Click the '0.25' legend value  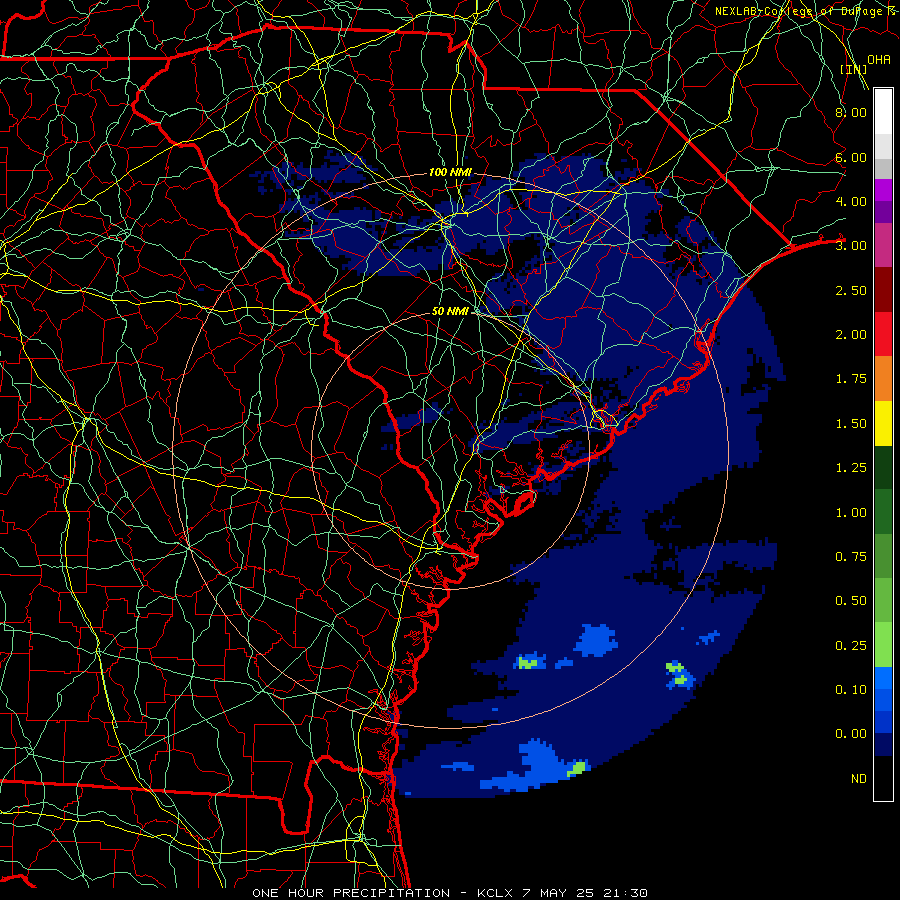coord(851,646)
